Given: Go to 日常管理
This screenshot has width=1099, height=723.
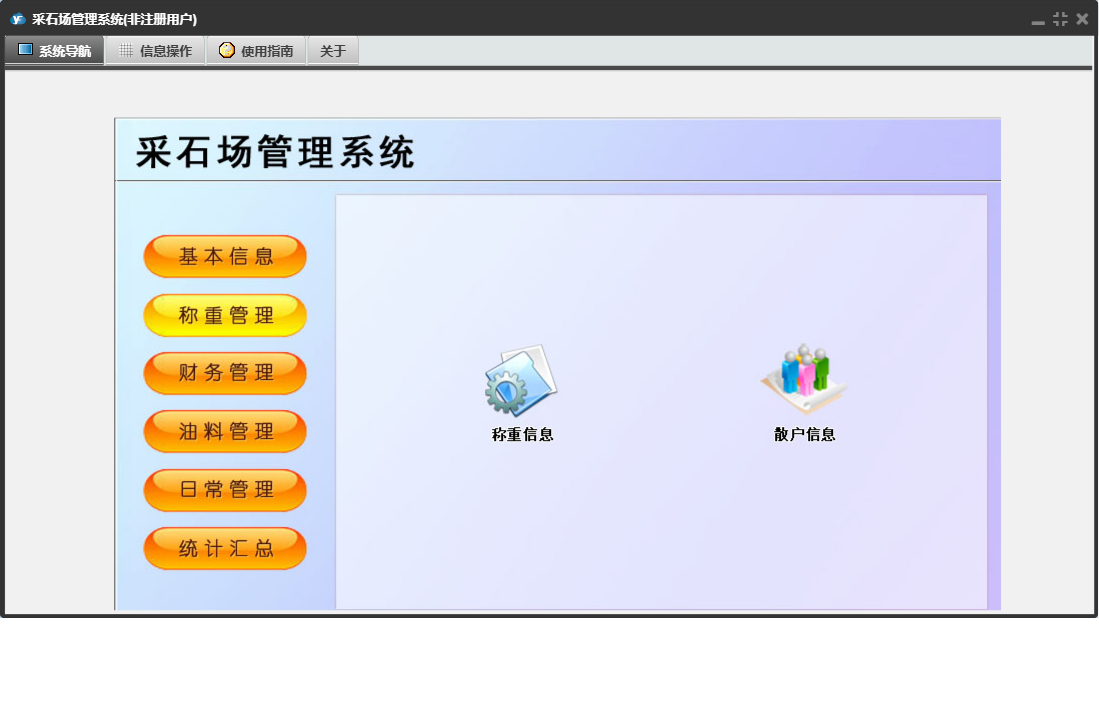Looking at the screenshot, I should [x=225, y=490].
